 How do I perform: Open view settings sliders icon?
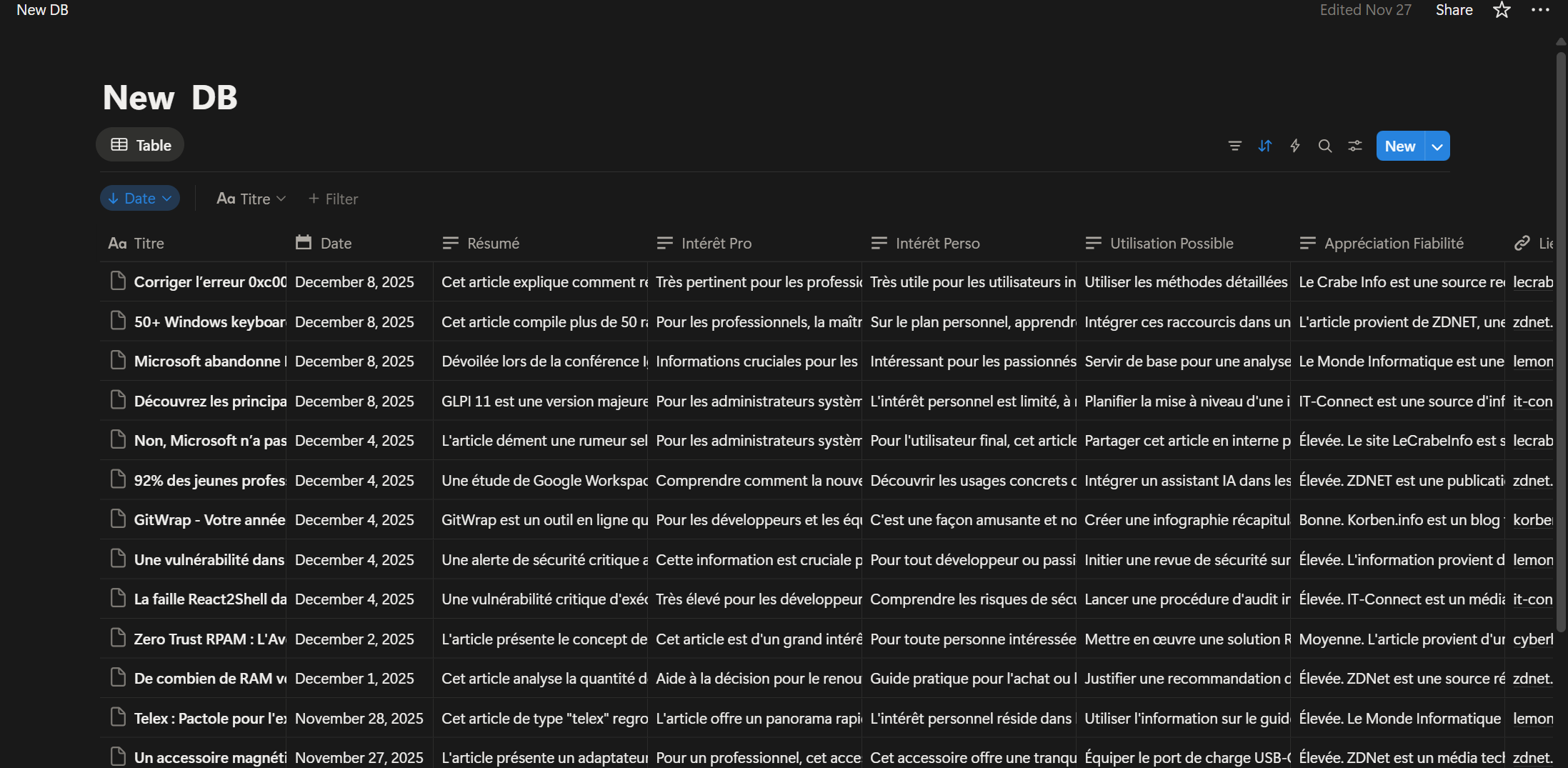coord(1355,146)
